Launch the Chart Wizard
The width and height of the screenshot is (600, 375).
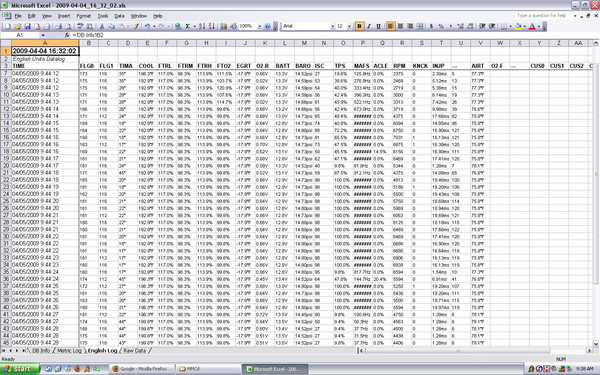(x=223, y=26)
